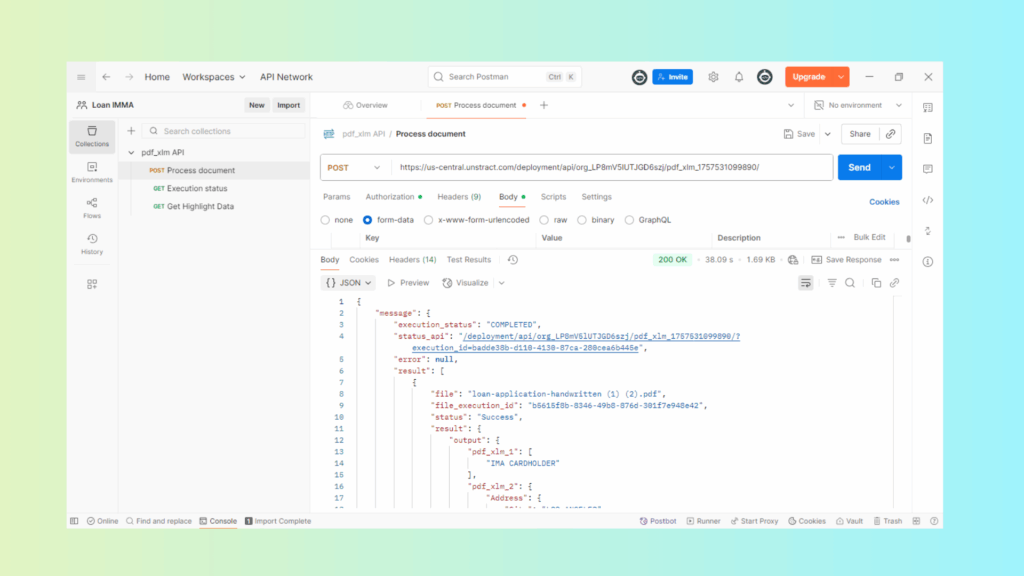Viewport: 1024px width, 576px height.
Task: Click the Cookies link
Action: (884, 202)
